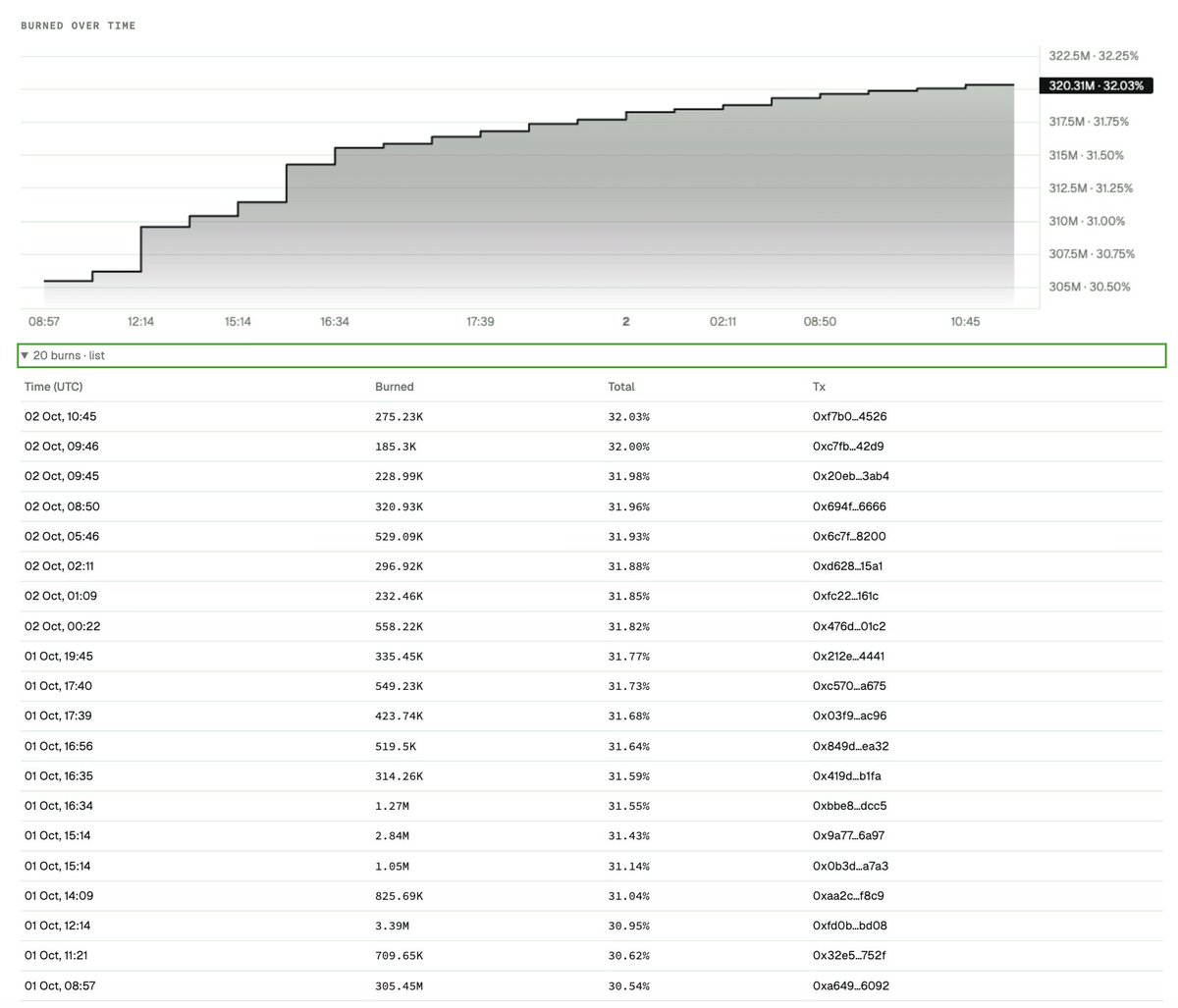1178x1008 pixels.
Task: Click the Total column header
Action: click(621, 387)
